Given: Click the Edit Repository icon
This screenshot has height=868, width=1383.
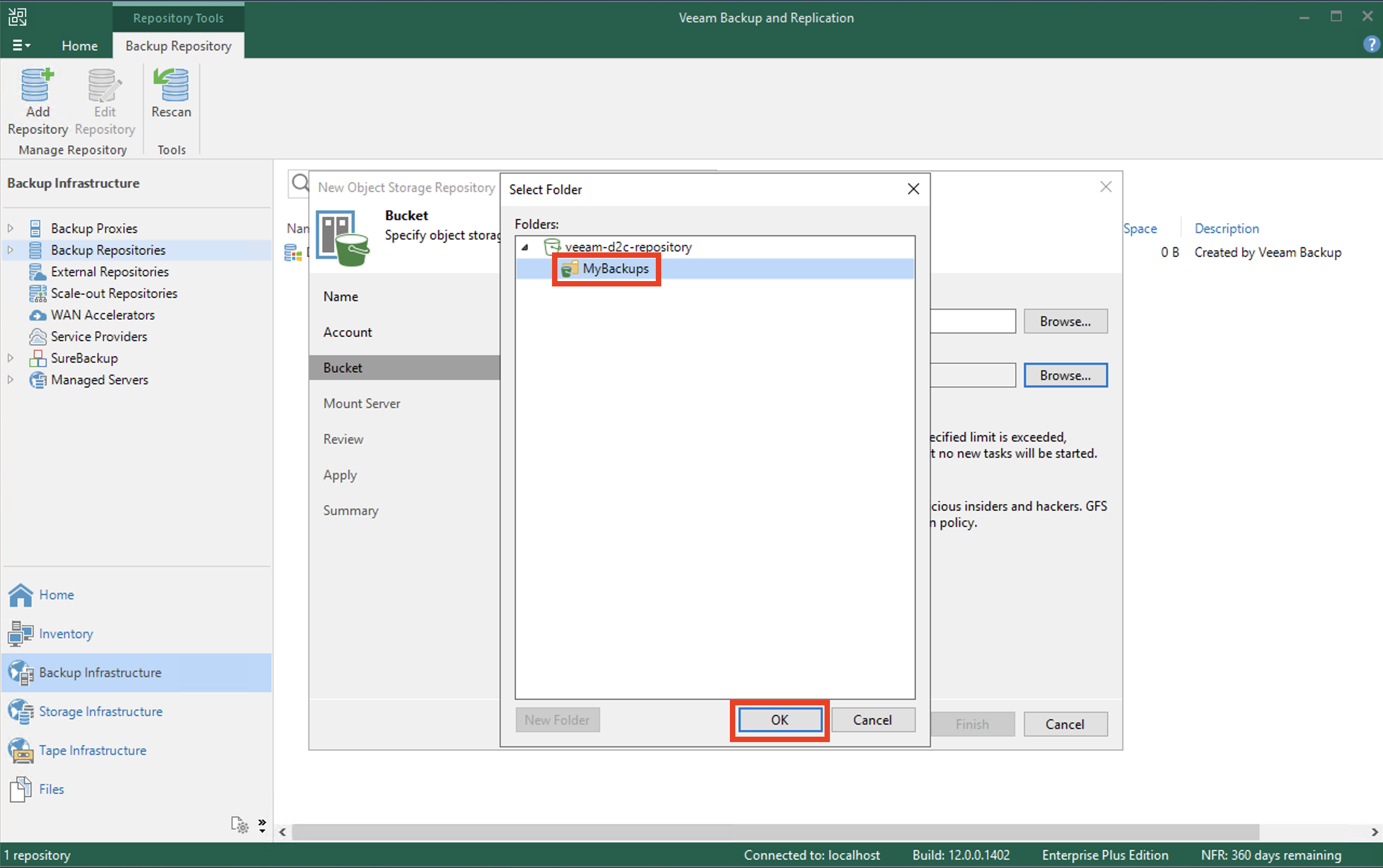Looking at the screenshot, I should tap(104, 84).
